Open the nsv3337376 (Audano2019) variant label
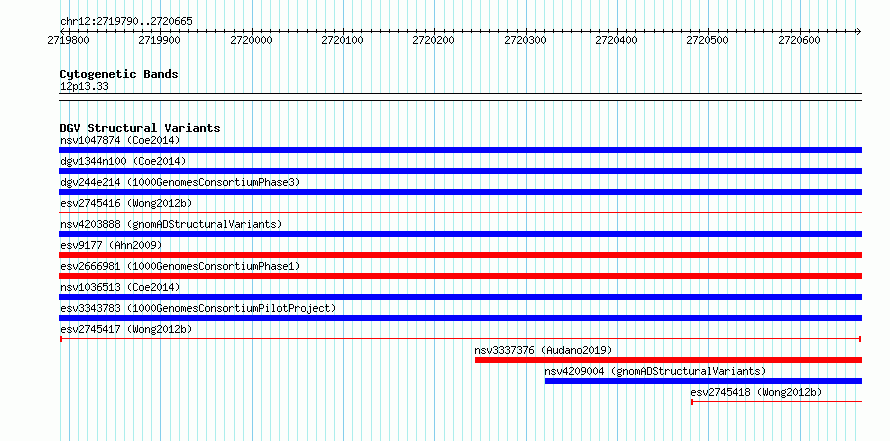This screenshot has height=441, width=890. 543,350
